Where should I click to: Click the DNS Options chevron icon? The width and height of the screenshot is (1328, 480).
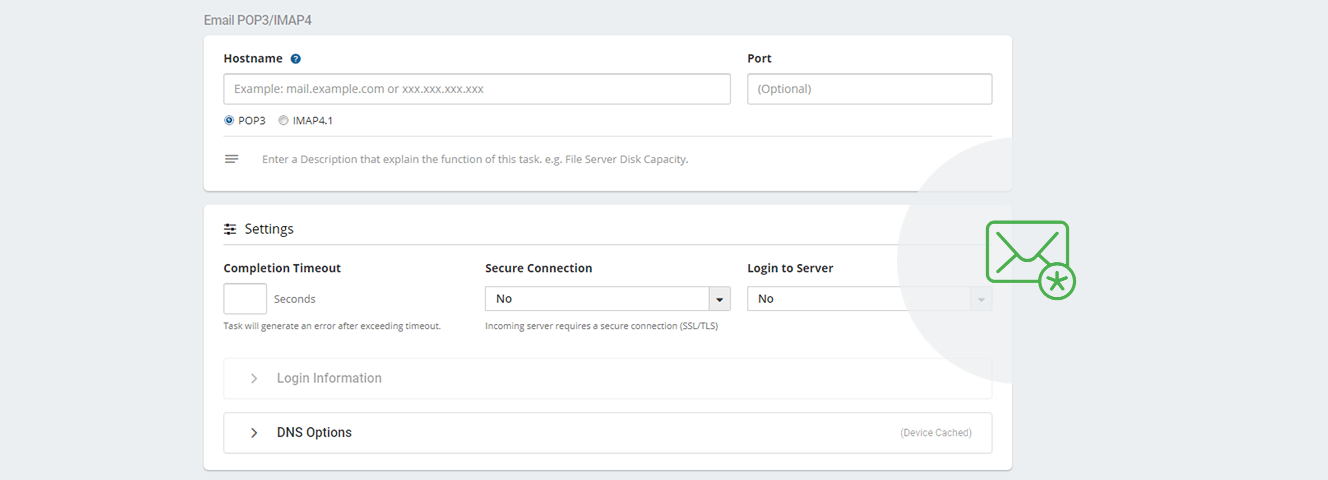click(x=254, y=433)
